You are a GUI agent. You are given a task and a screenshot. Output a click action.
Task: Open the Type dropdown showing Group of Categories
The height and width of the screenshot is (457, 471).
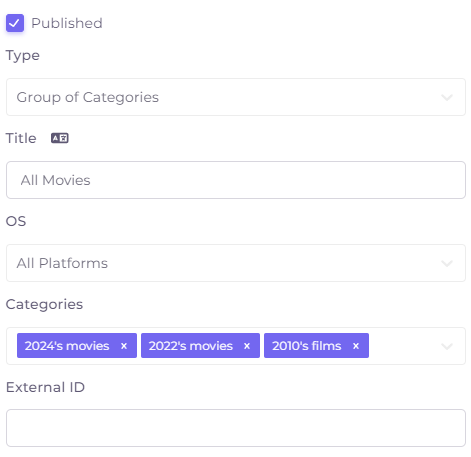tap(236, 97)
